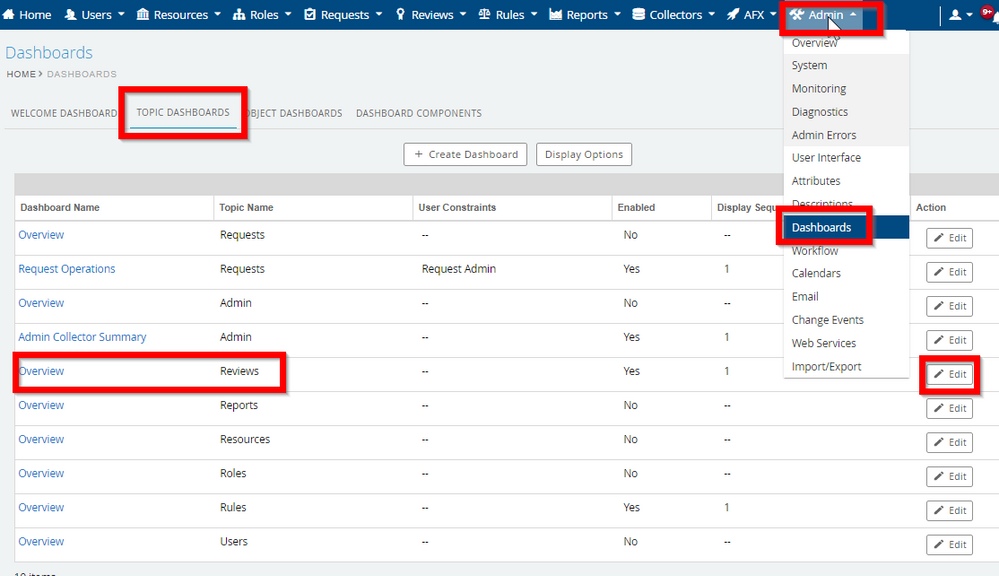Switch to the Topic Dashboards tab

pyautogui.click(x=183, y=113)
